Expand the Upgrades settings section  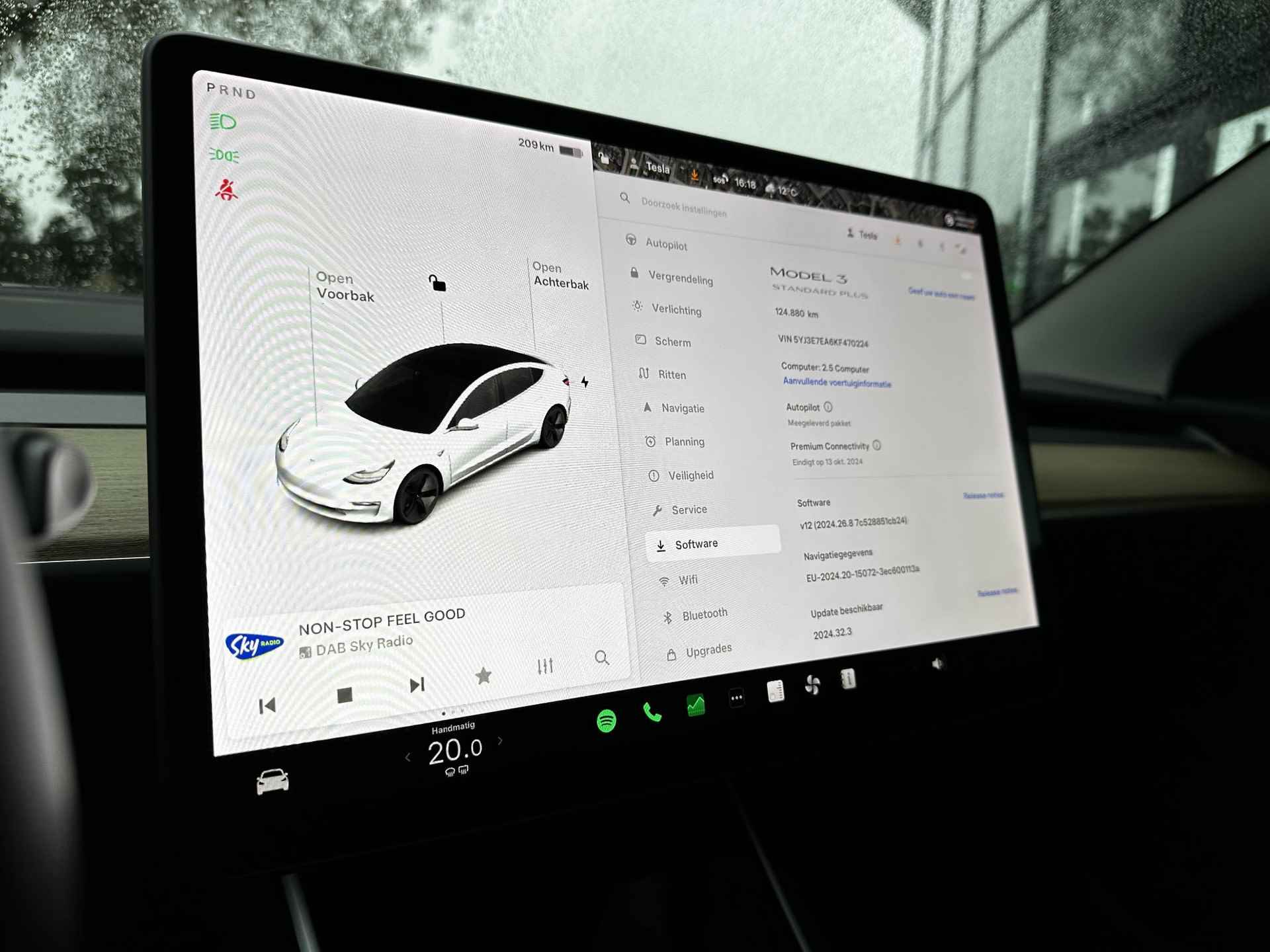tap(701, 651)
